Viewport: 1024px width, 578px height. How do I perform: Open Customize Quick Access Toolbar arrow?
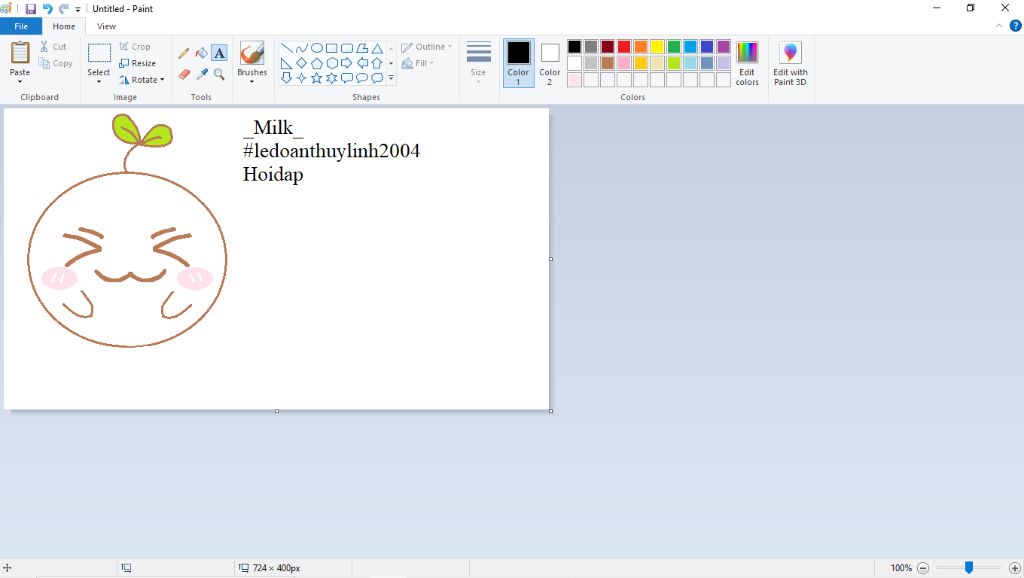pos(78,9)
